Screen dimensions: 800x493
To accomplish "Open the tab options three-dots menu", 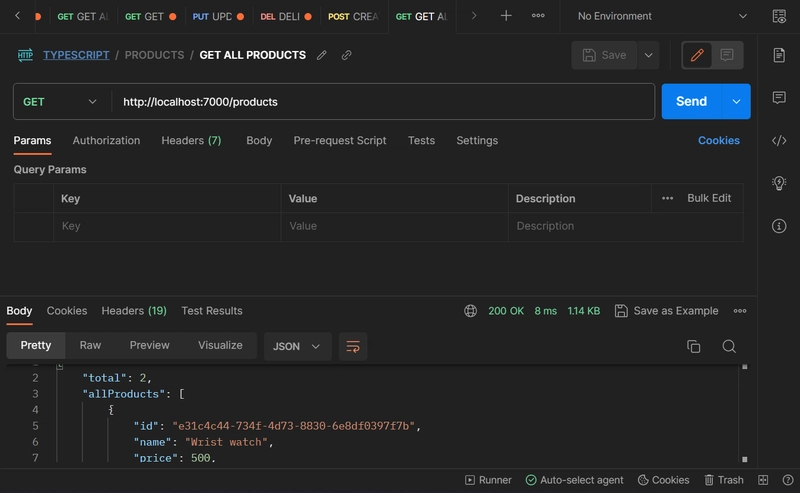I will pyautogui.click(x=538, y=16).
